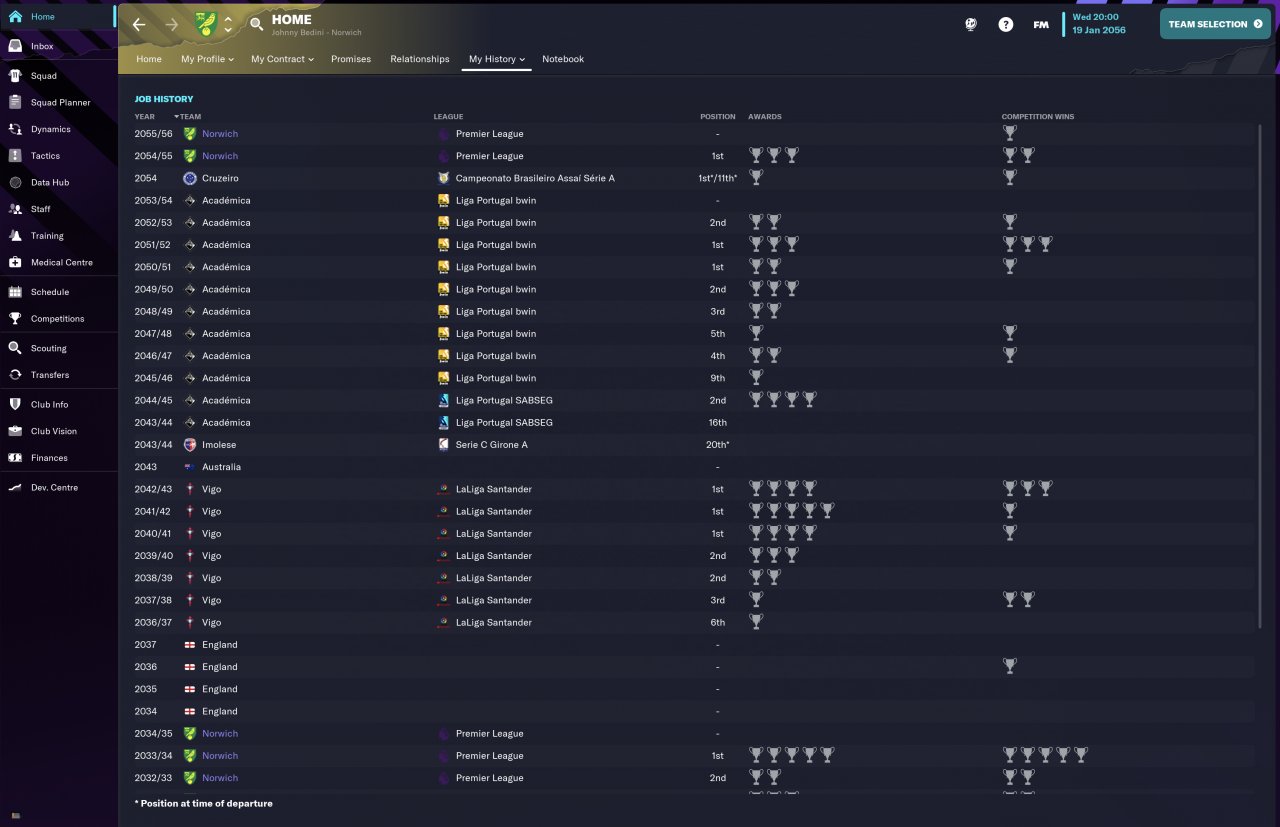Switch to the Notebook tab

coord(563,59)
